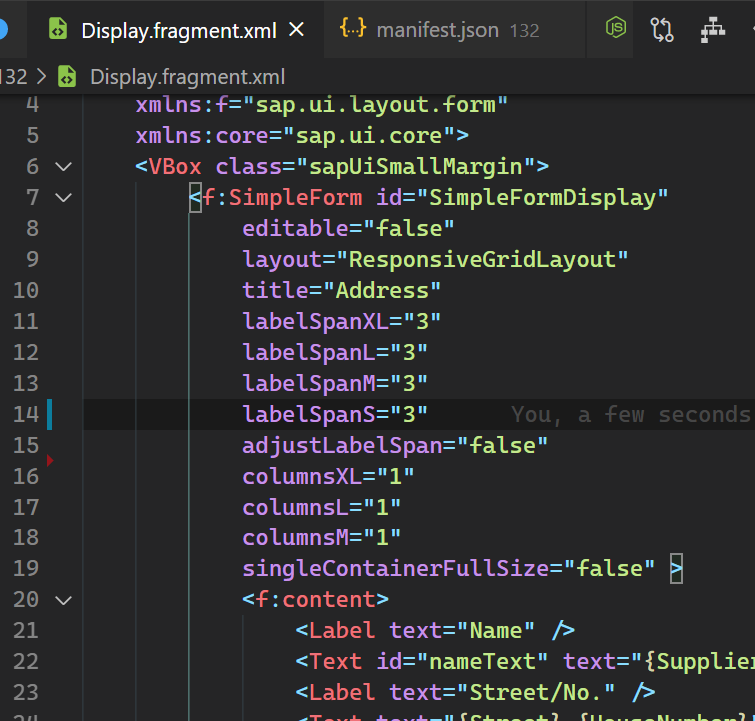Image resolution: width=755 pixels, height=721 pixels.
Task: Switch to Display.fragment.xml tab
Action: point(179,31)
